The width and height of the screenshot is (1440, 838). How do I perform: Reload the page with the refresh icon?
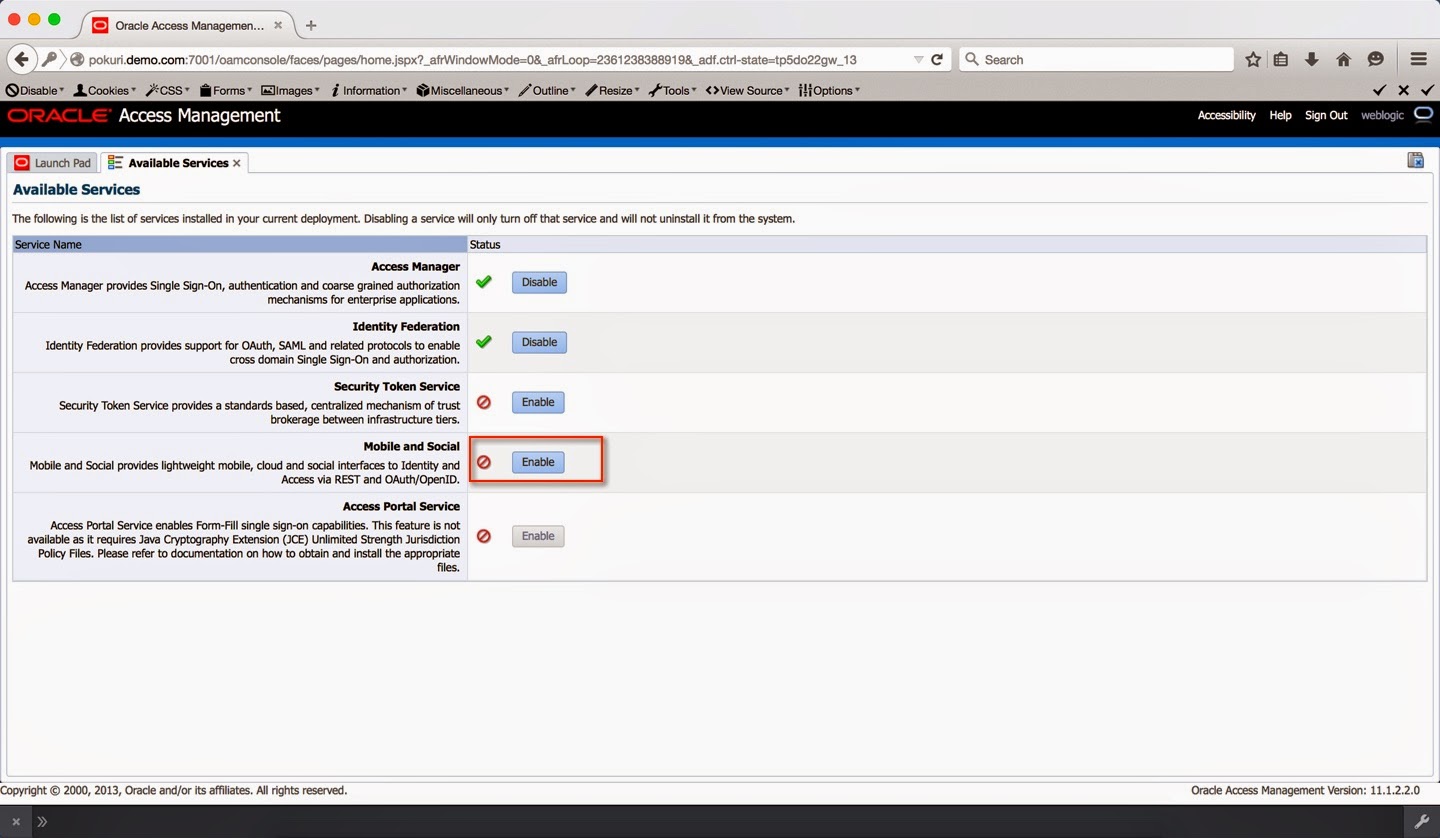(x=937, y=59)
